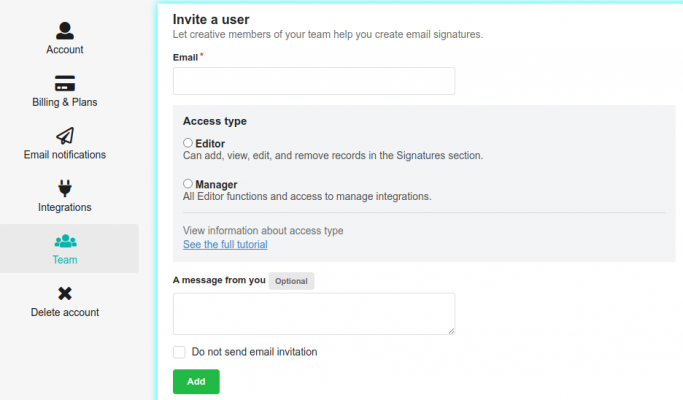This screenshot has height=400, width=683.
Task: Select the Team text label in sidebar
Action: pos(65,260)
